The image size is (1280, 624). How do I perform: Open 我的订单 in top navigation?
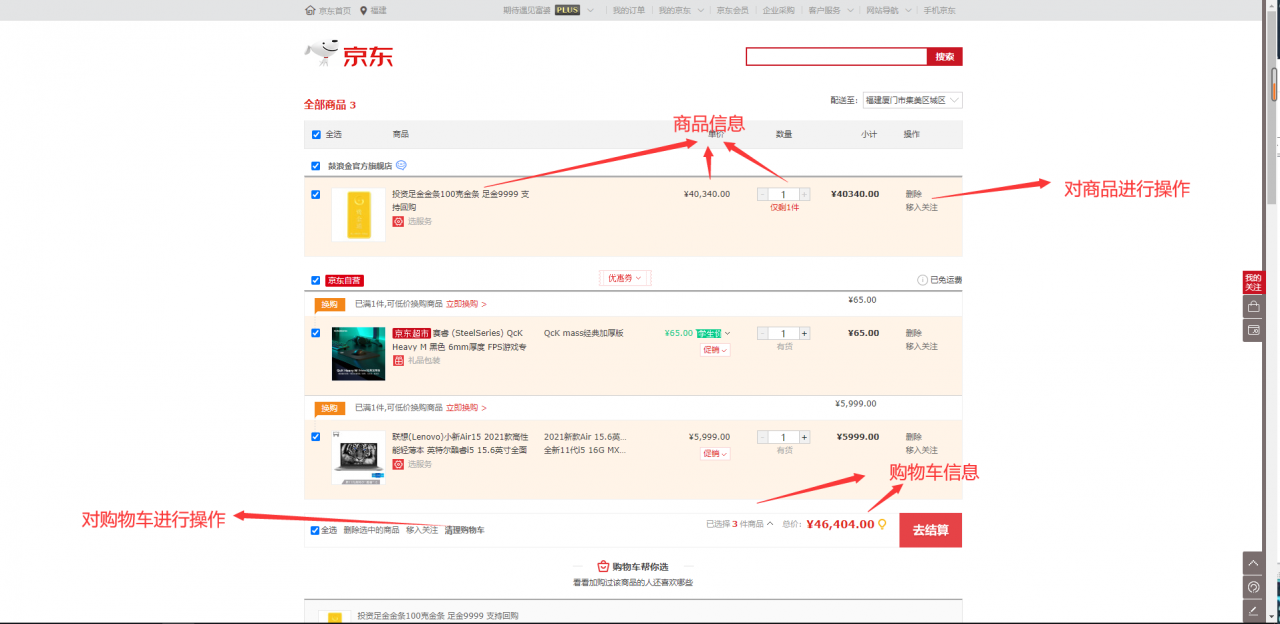[x=629, y=10]
